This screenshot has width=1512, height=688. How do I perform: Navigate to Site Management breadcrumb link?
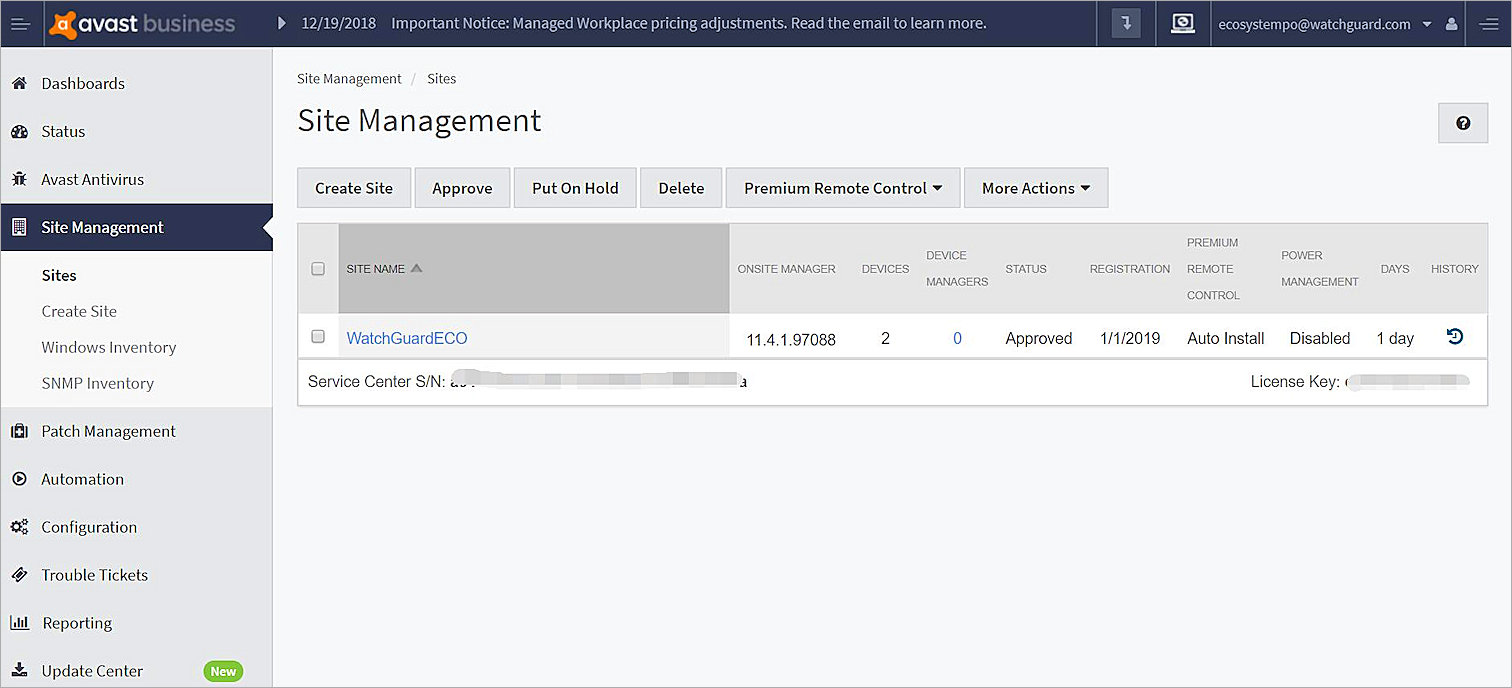tap(349, 78)
